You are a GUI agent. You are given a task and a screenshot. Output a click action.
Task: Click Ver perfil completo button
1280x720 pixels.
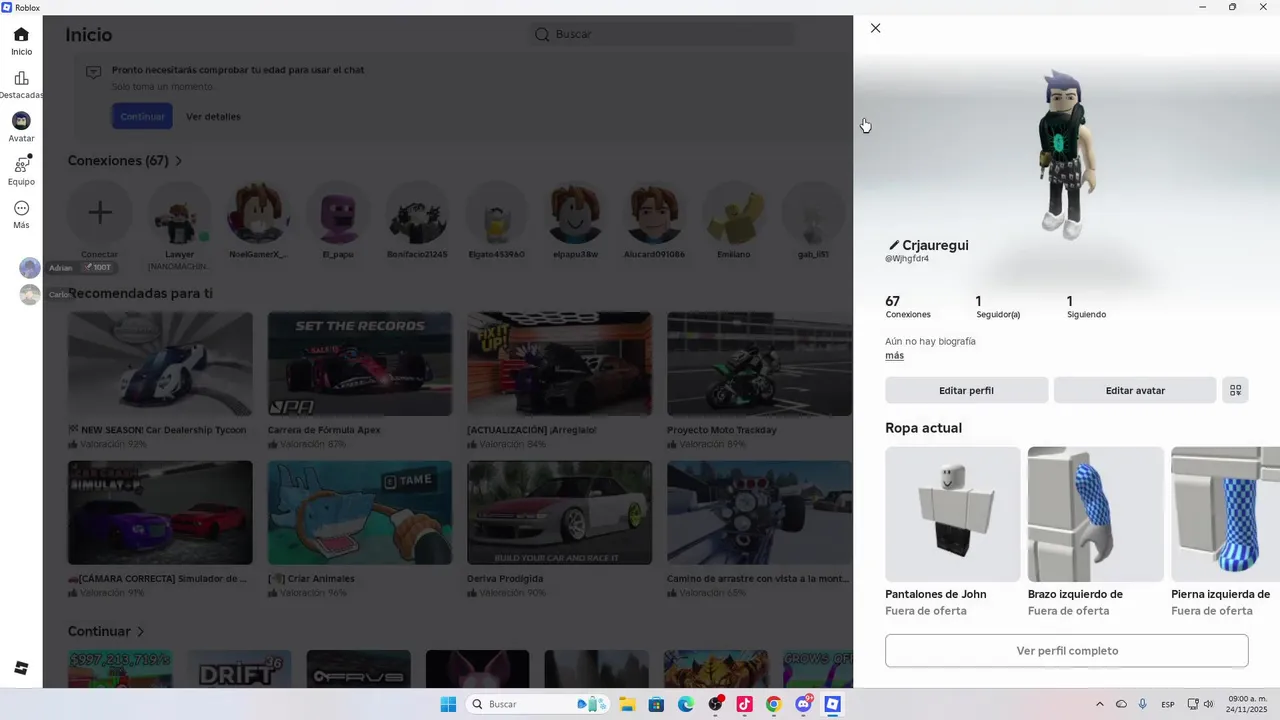tap(1067, 651)
